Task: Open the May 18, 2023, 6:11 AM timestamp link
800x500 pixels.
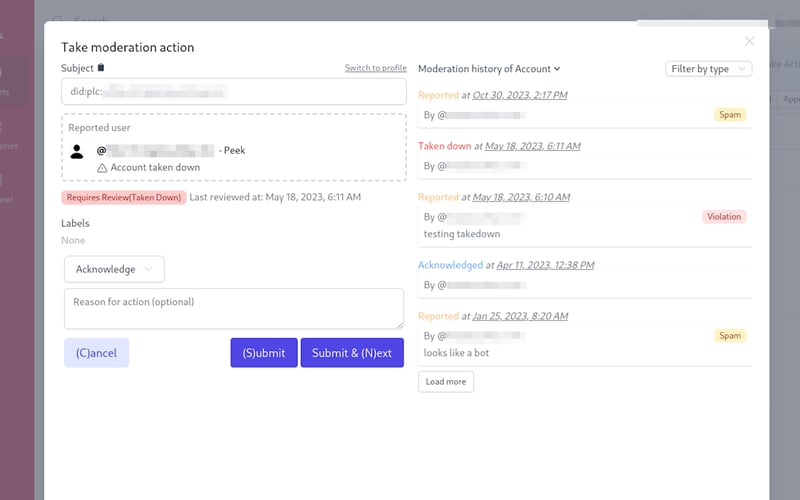Action: click(x=533, y=146)
